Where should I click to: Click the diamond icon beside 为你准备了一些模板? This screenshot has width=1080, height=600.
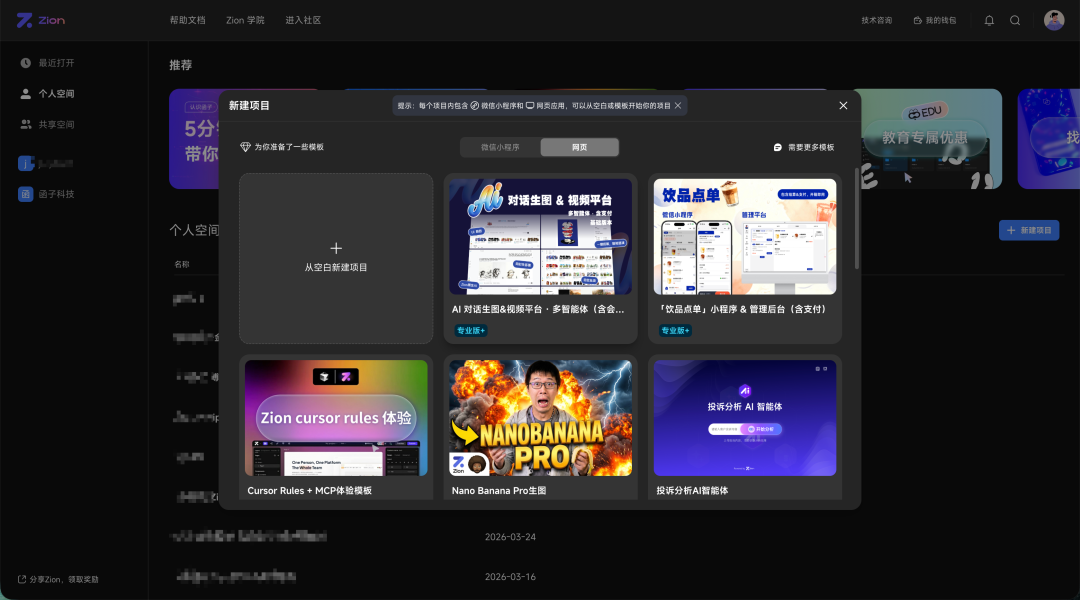tap(245, 147)
